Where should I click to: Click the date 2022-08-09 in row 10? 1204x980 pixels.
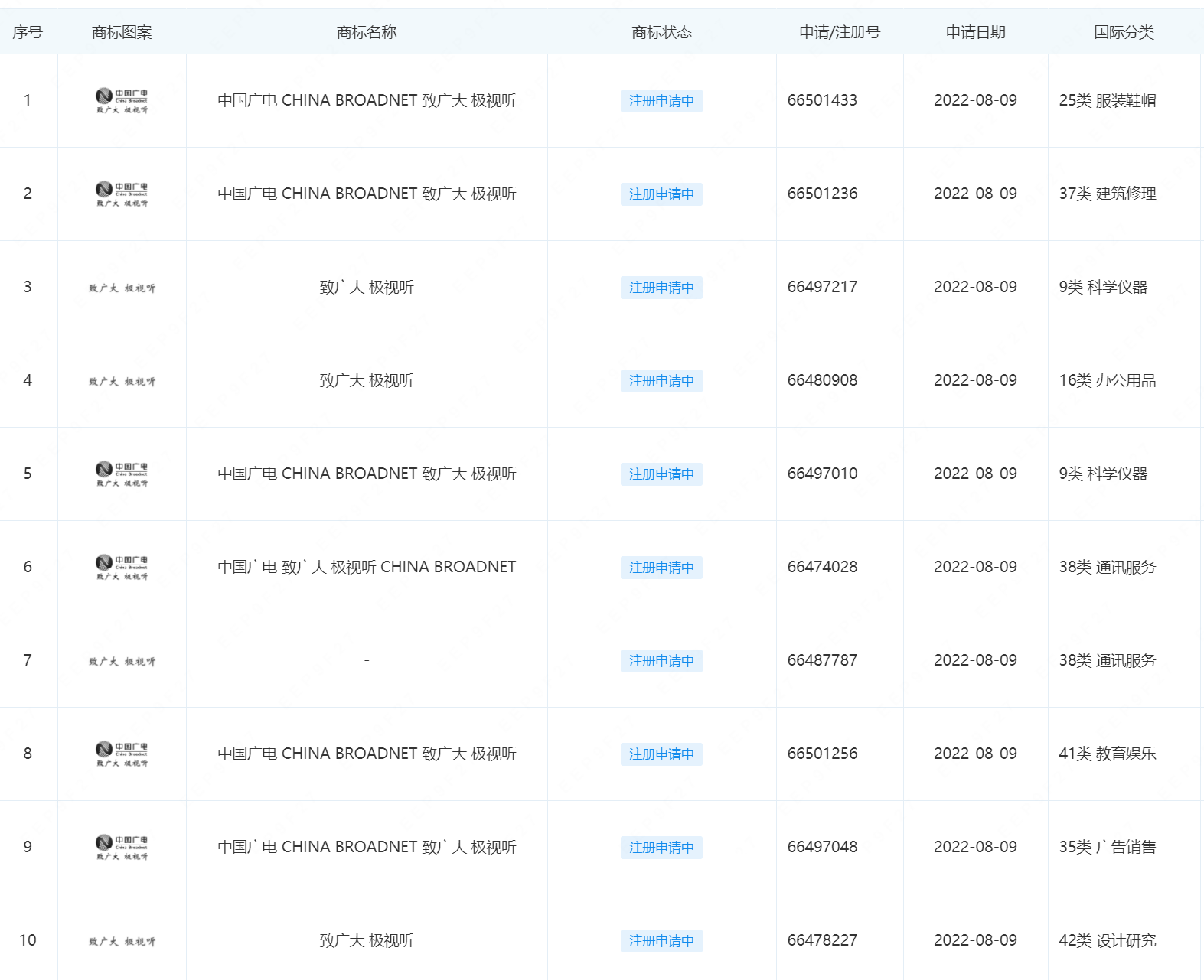tap(975, 940)
